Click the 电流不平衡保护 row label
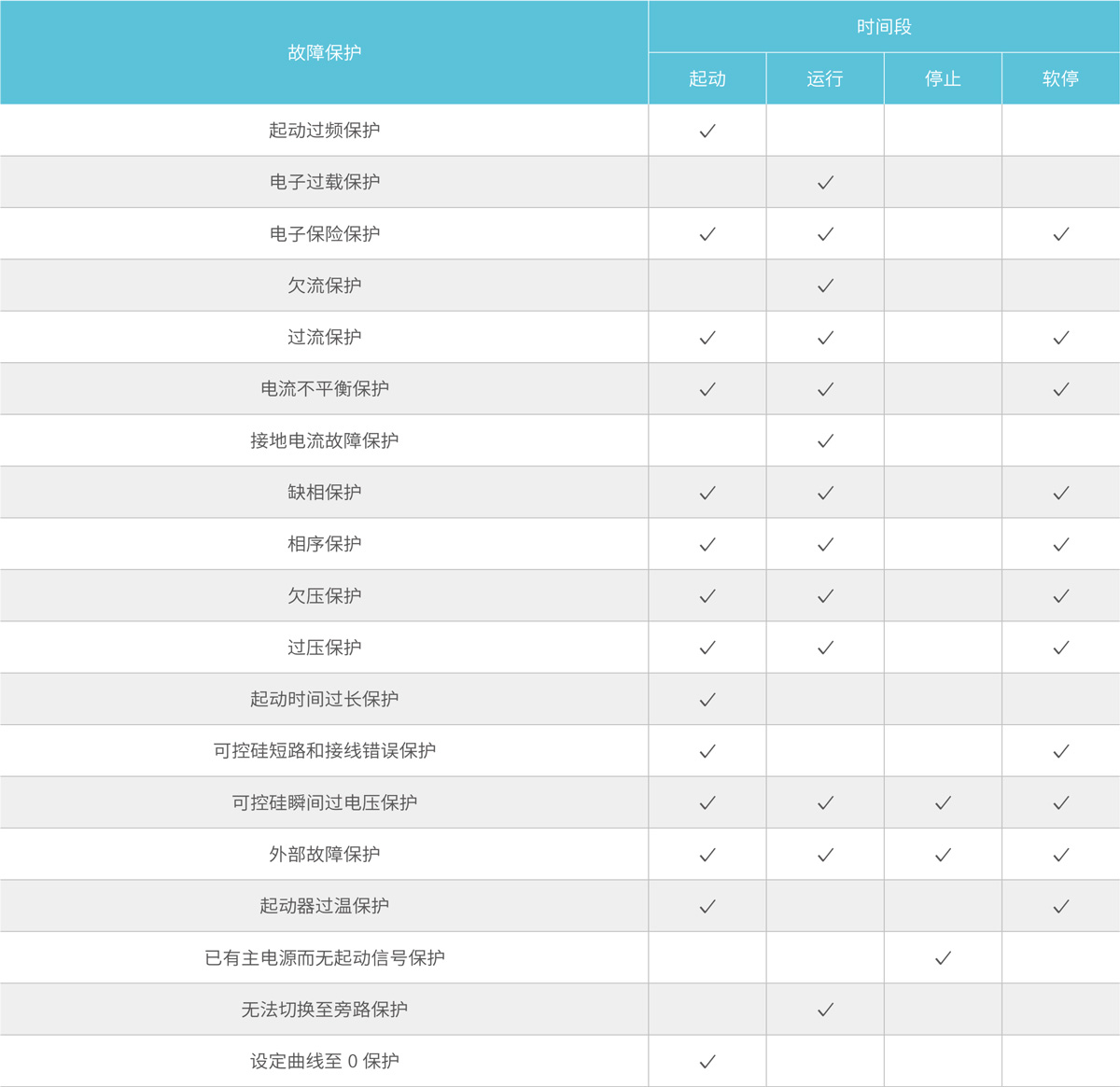Screen dimensions: 1120x1087 click(x=325, y=389)
